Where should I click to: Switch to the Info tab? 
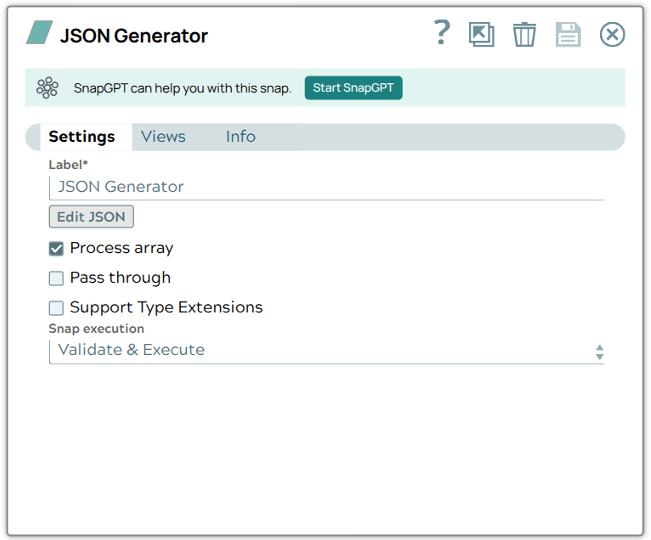[x=240, y=137]
